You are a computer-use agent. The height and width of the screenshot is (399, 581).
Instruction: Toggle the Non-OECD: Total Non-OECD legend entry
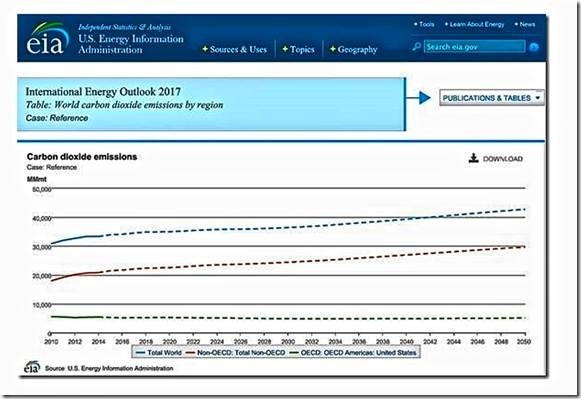click(x=236, y=352)
